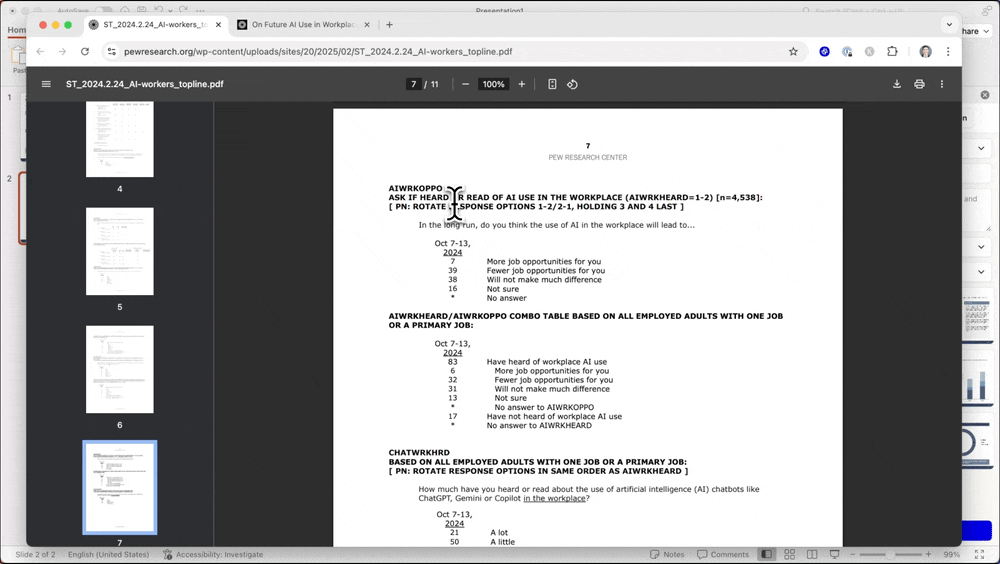Go forward to next page
Screen dimensions: 1000x564
62,52
